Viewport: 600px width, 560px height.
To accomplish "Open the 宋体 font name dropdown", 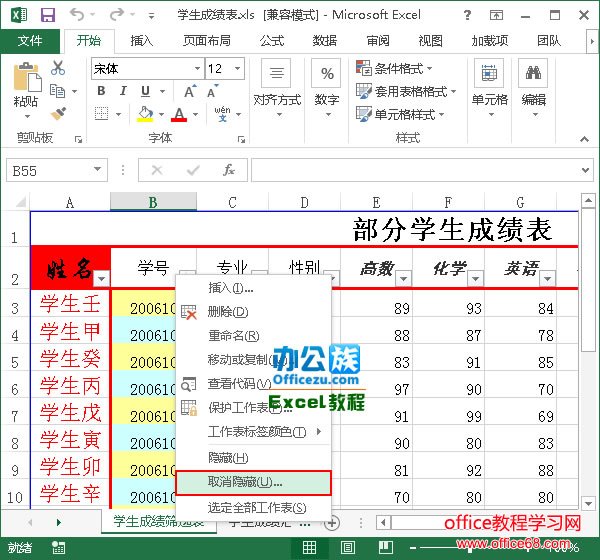I will [x=195, y=69].
